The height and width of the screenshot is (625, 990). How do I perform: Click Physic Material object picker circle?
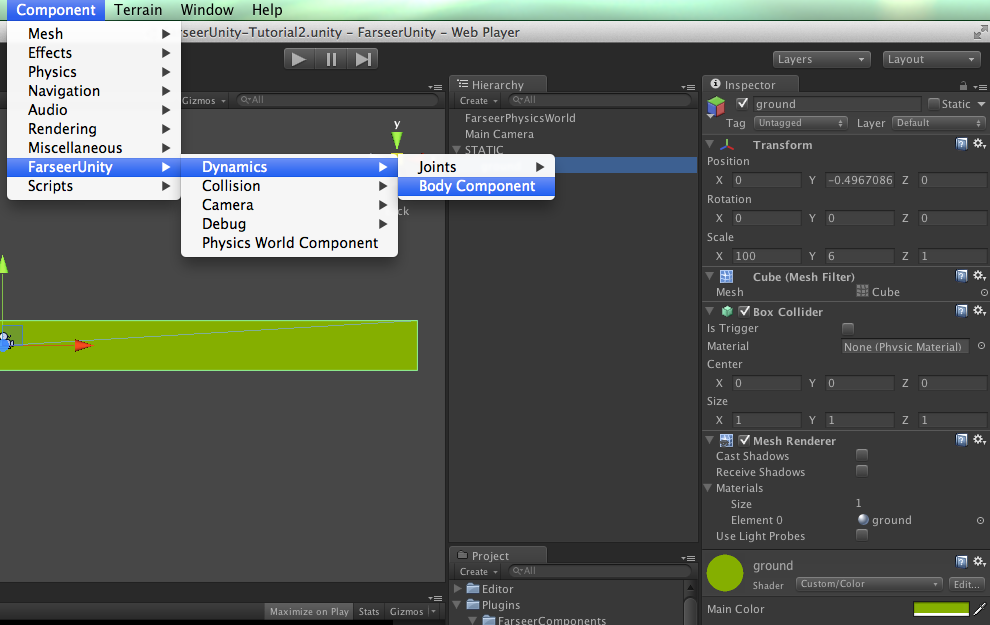click(x=981, y=346)
